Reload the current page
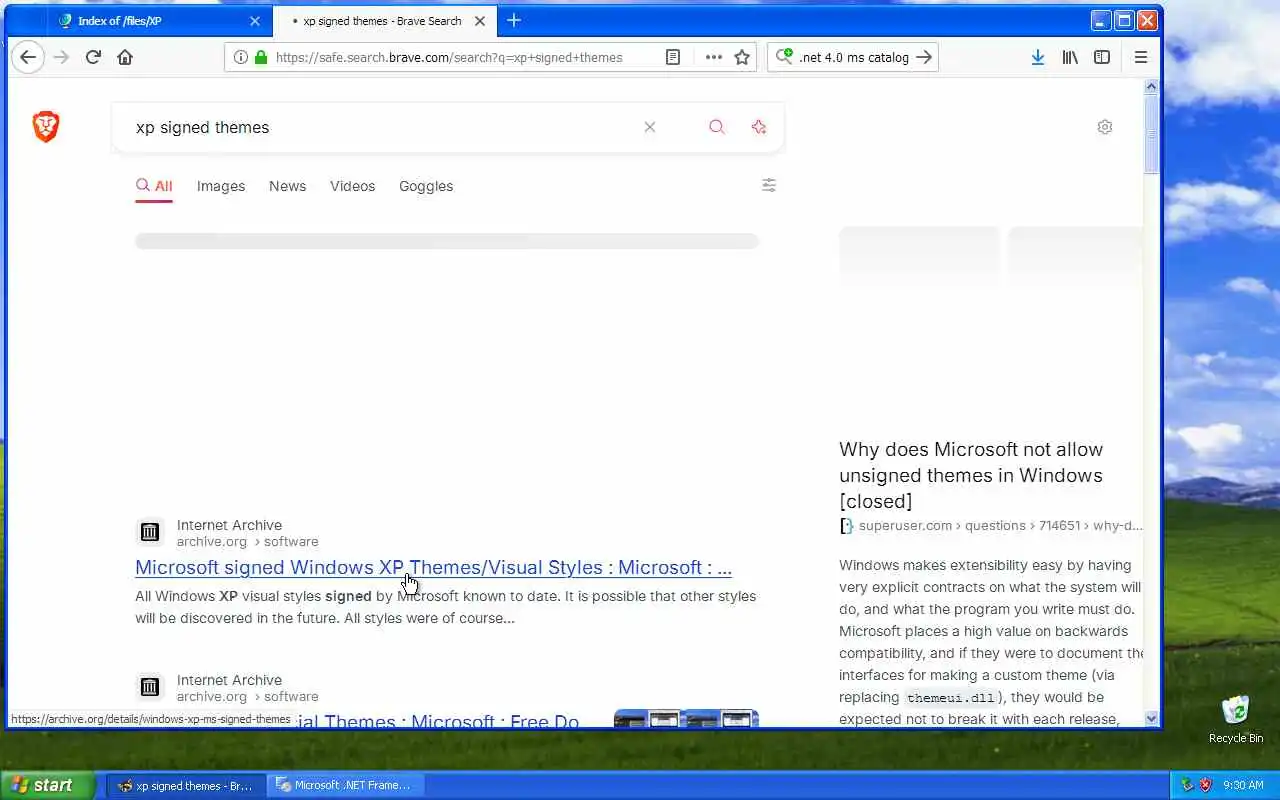This screenshot has height=800, width=1280. [93, 57]
